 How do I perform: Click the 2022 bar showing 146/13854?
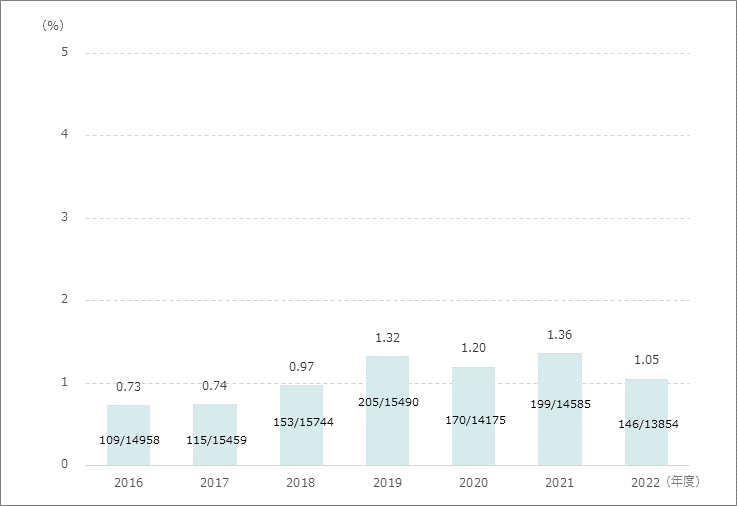pos(646,422)
